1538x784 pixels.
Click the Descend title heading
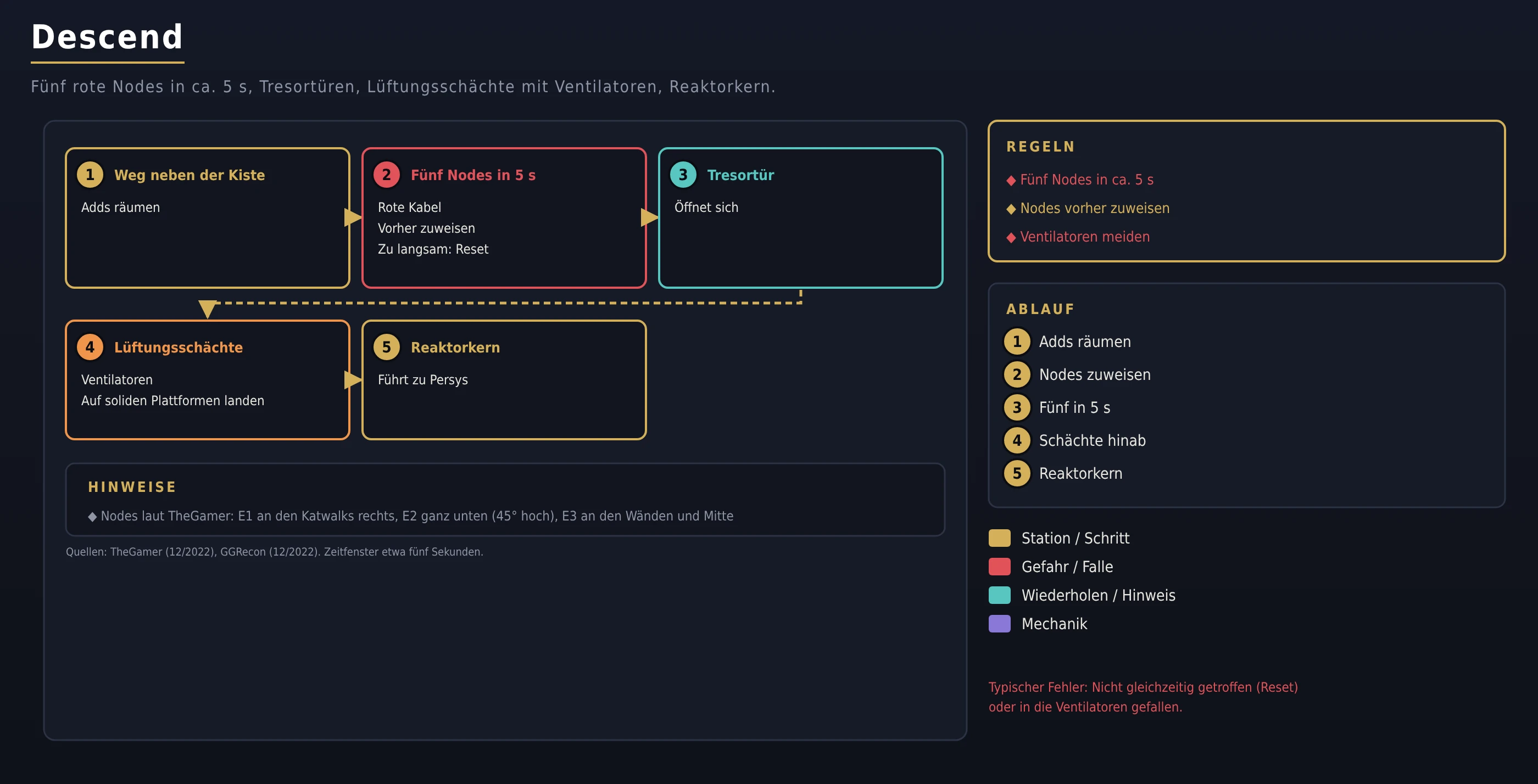[107, 37]
